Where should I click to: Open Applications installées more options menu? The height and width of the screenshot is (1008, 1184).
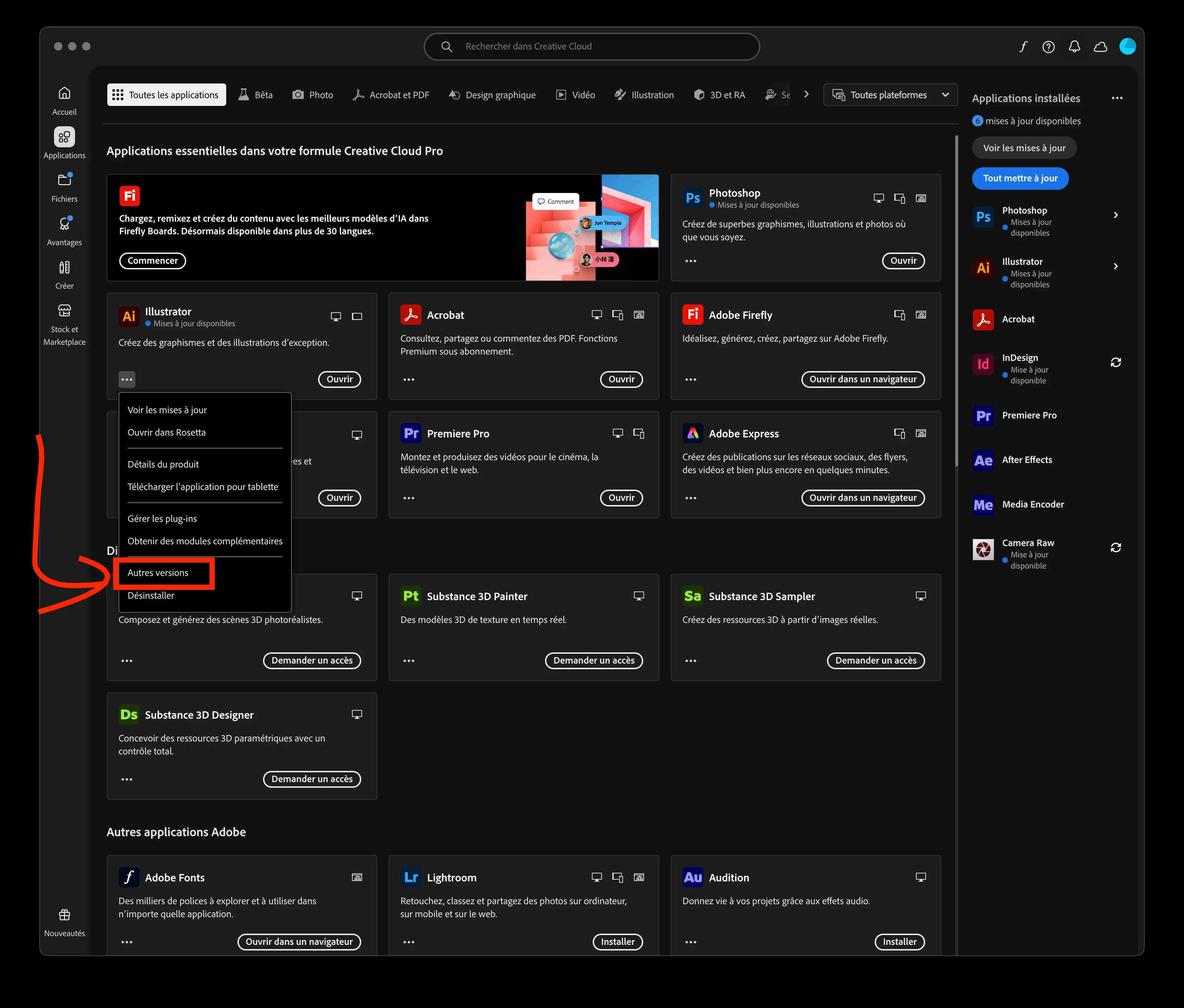pyautogui.click(x=1117, y=98)
